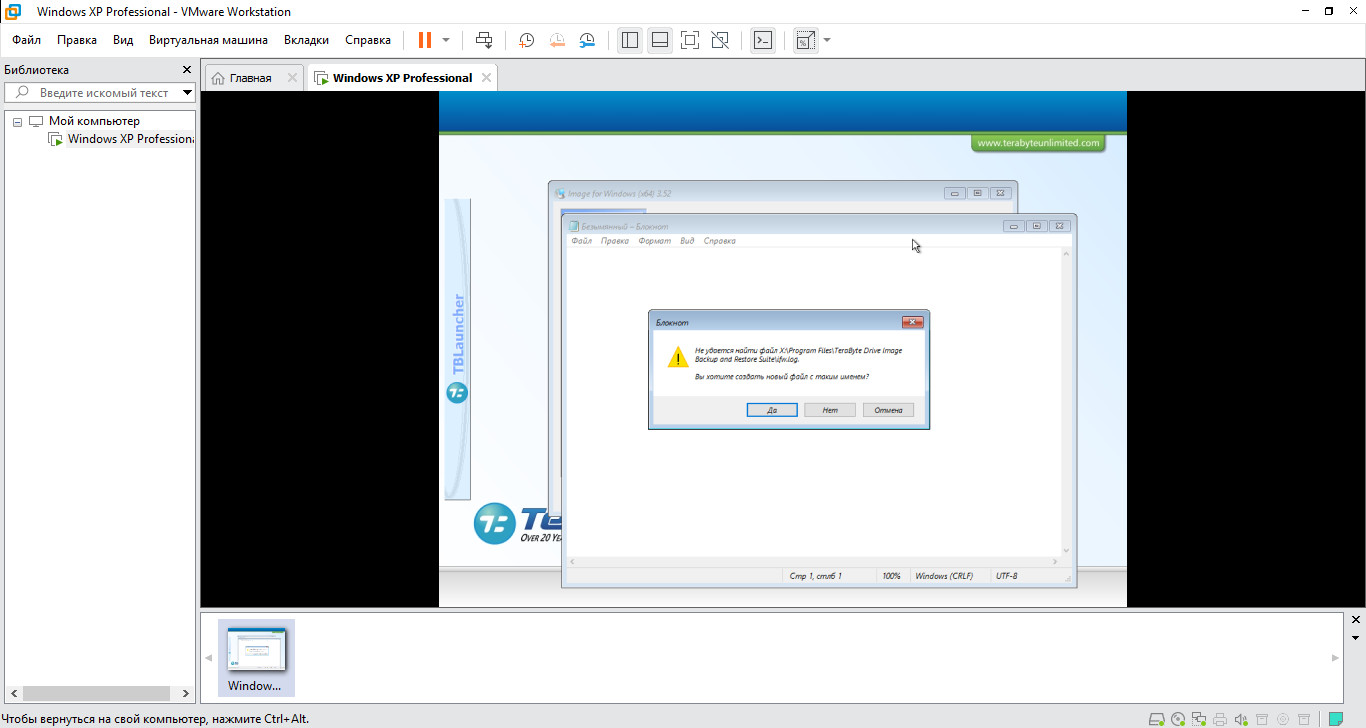Open the Файл menu in VMware
This screenshot has width=1366, height=728.
click(x=27, y=40)
